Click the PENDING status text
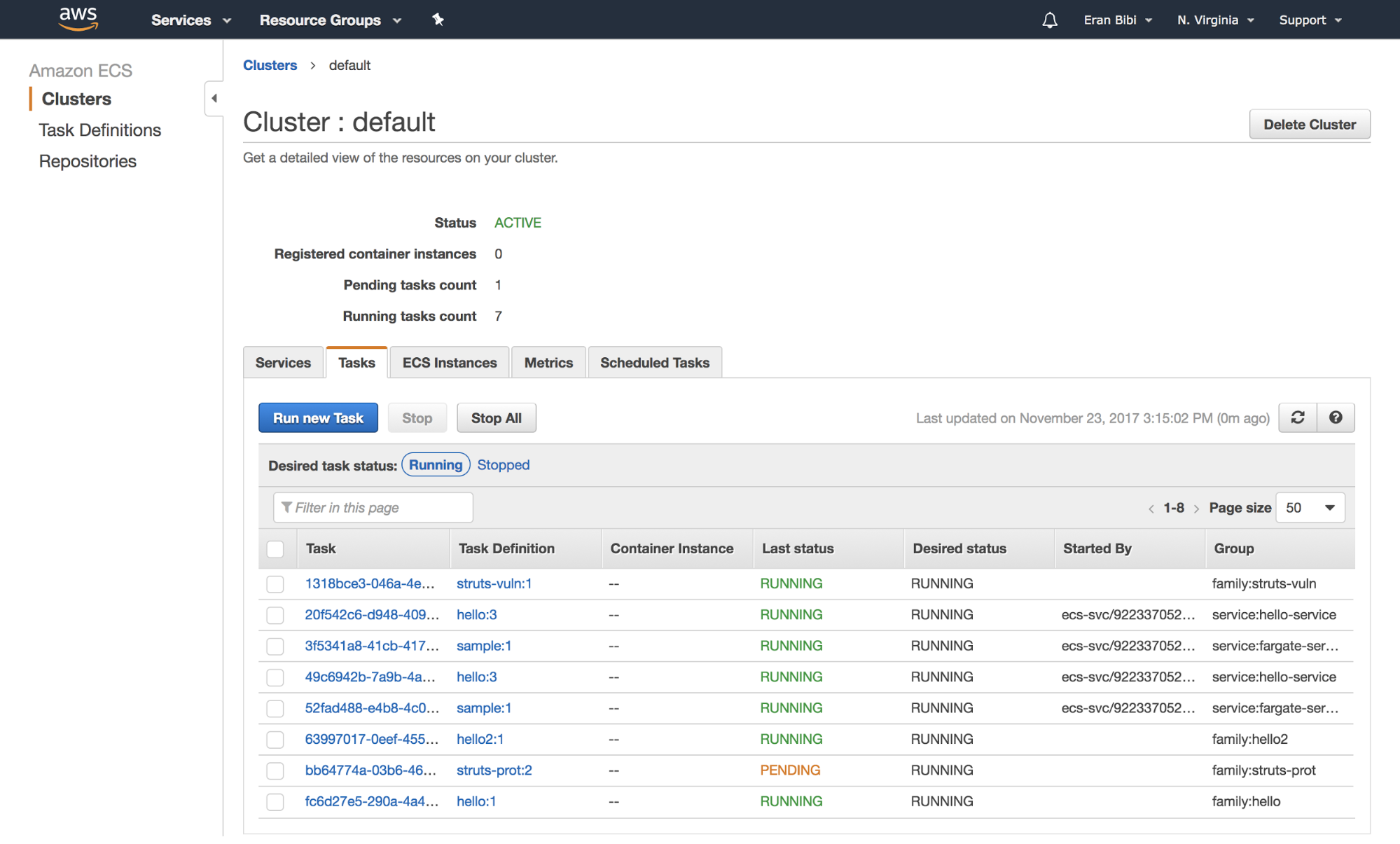This screenshot has width=1400, height=844. [790, 770]
